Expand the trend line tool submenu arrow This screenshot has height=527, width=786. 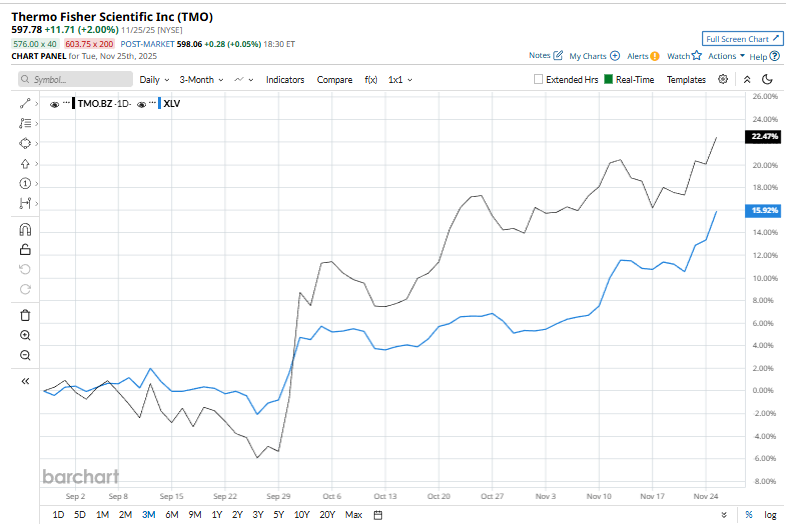tap(37, 104)
